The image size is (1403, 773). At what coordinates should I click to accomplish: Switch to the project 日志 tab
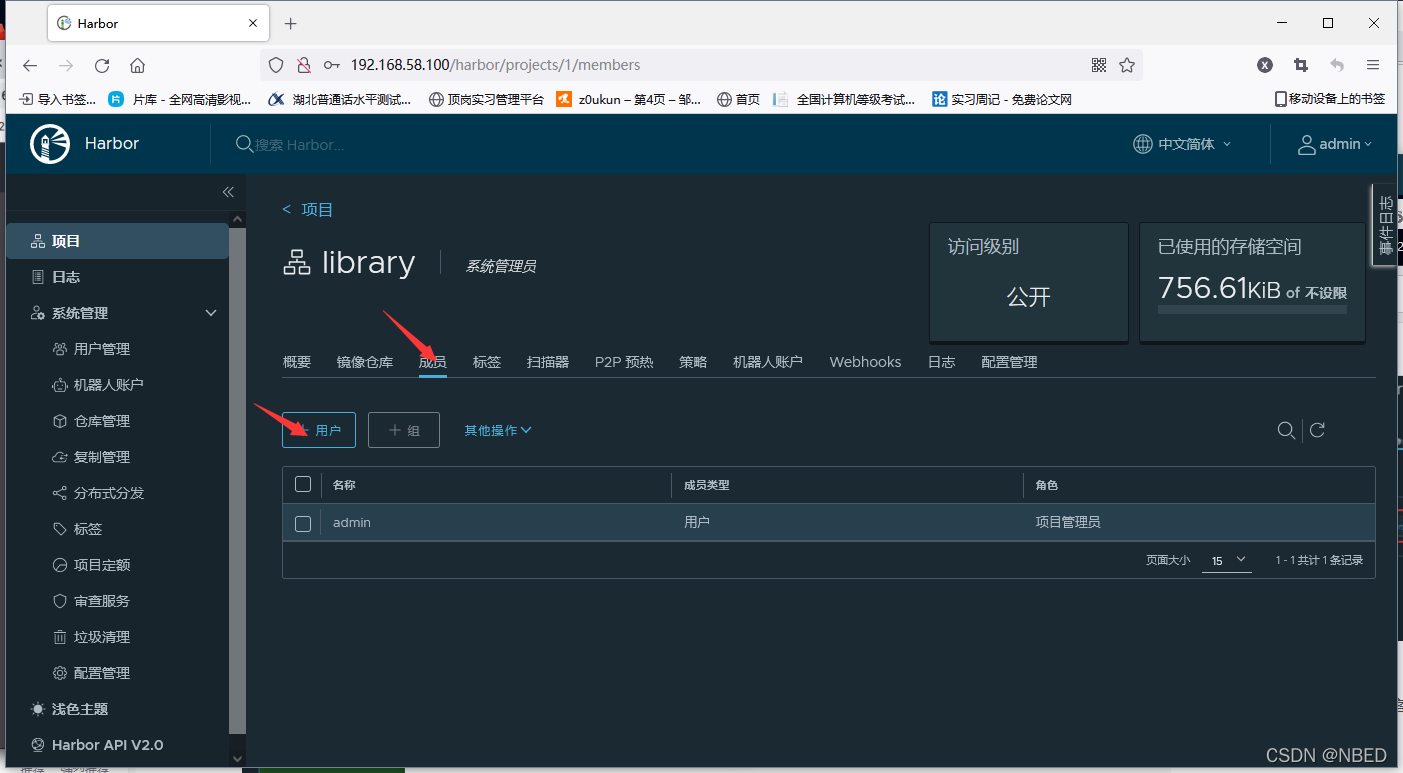point(942,362)
